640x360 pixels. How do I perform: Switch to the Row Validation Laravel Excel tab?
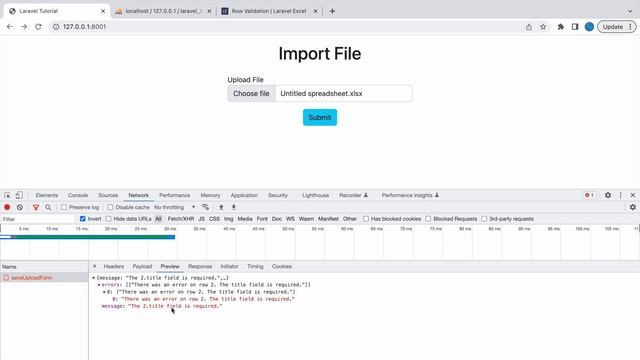point(269,11)
